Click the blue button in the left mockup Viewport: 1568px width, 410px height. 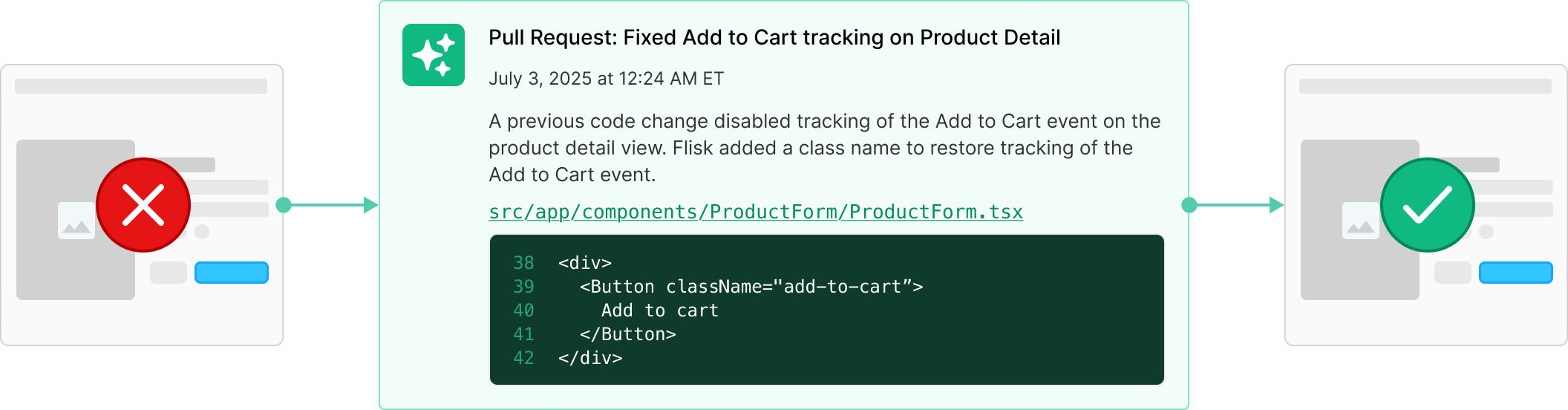(x=232, y=273)
